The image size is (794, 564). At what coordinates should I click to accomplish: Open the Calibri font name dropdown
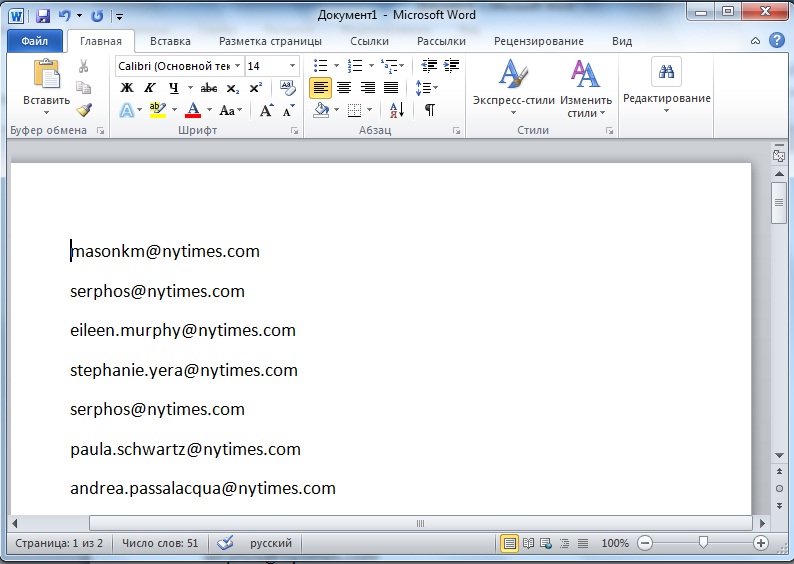pos(237,66)
